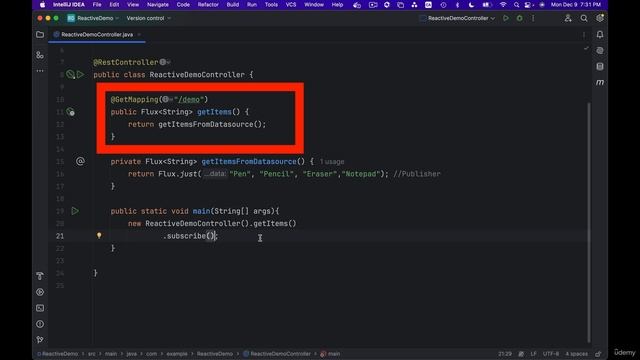Click the editor vertical scrollbar
Viewport: 640px width, 360px height.
tap(589, 222)
